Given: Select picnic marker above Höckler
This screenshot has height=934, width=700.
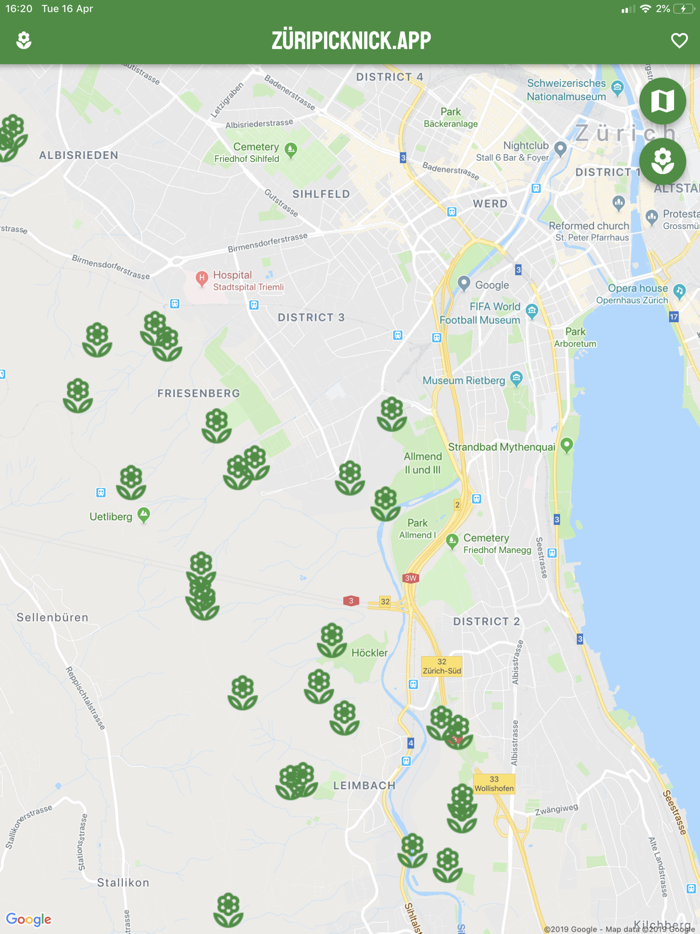Looking at the screenshot, I should click(x=332, y=640).
